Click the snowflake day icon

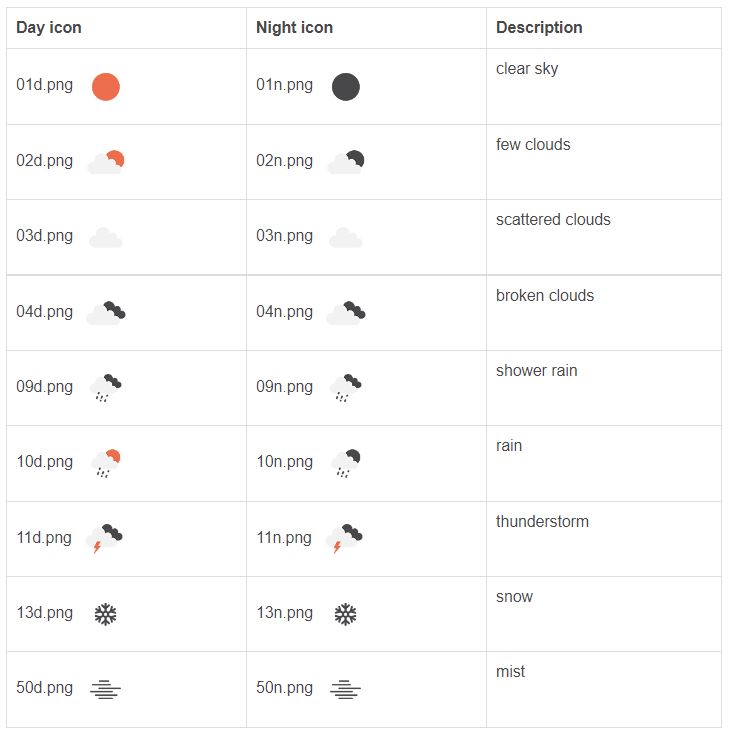106,614
